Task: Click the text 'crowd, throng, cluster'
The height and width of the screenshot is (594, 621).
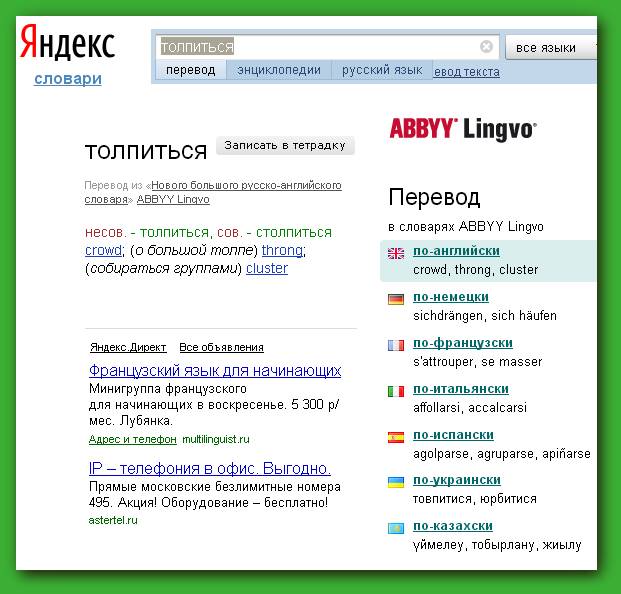Action: click(476, 270)
